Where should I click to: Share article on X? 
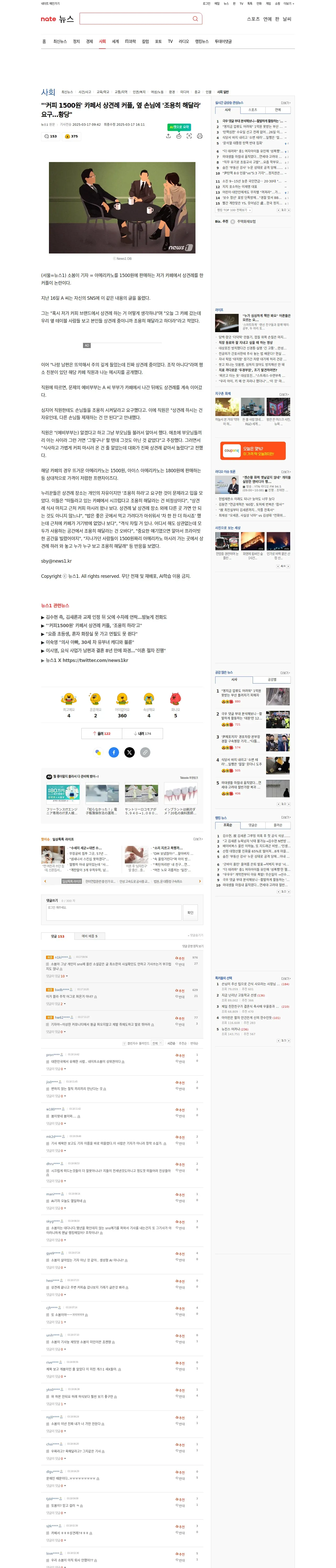point(129,752)
